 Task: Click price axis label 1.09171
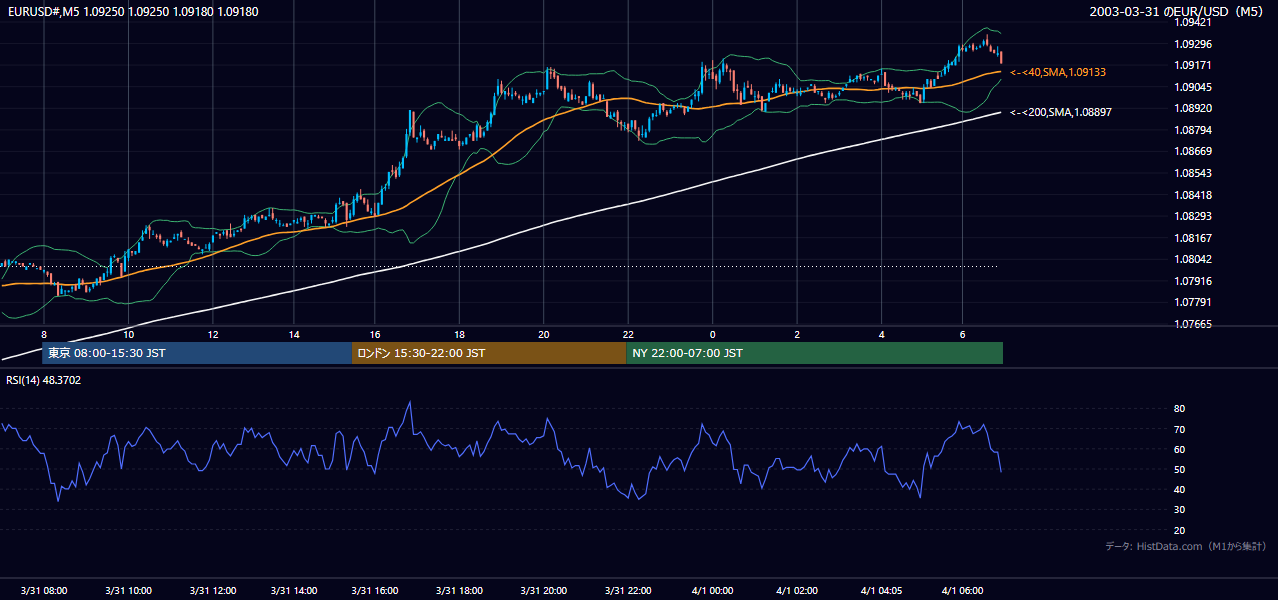1193,65
